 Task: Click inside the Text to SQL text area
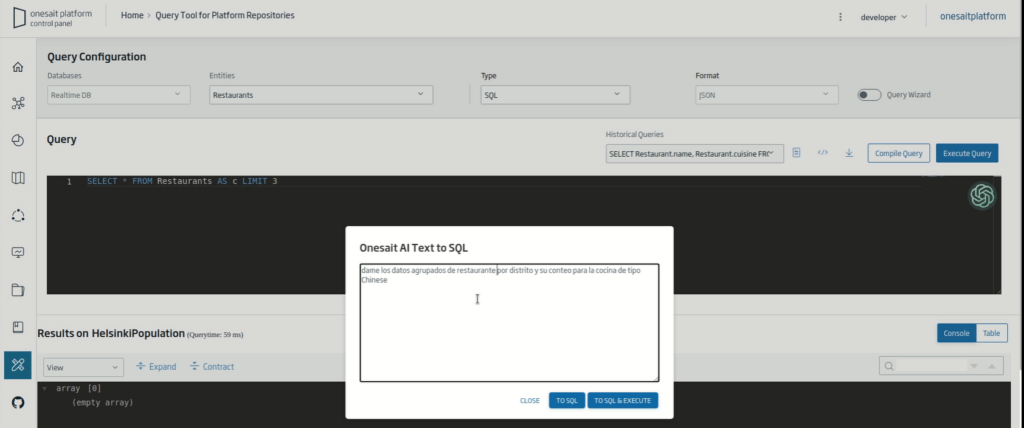click(x=509, y=323)
